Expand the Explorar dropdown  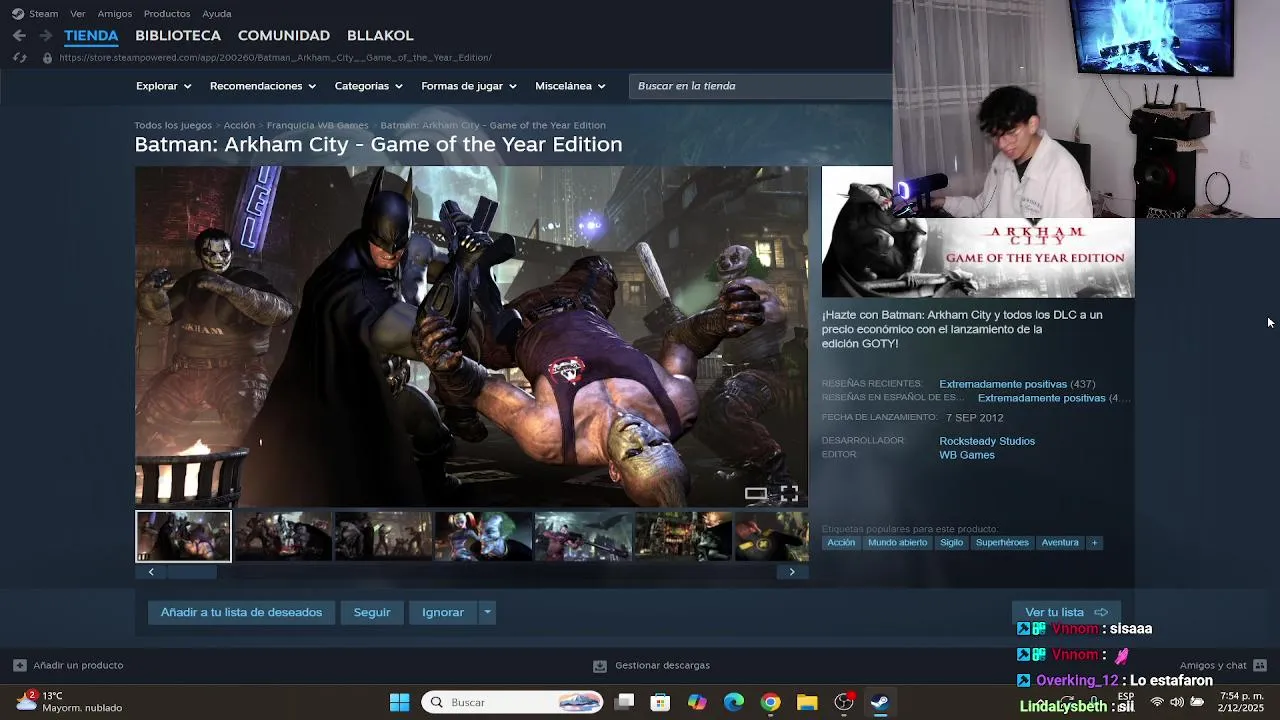point(163,86)
